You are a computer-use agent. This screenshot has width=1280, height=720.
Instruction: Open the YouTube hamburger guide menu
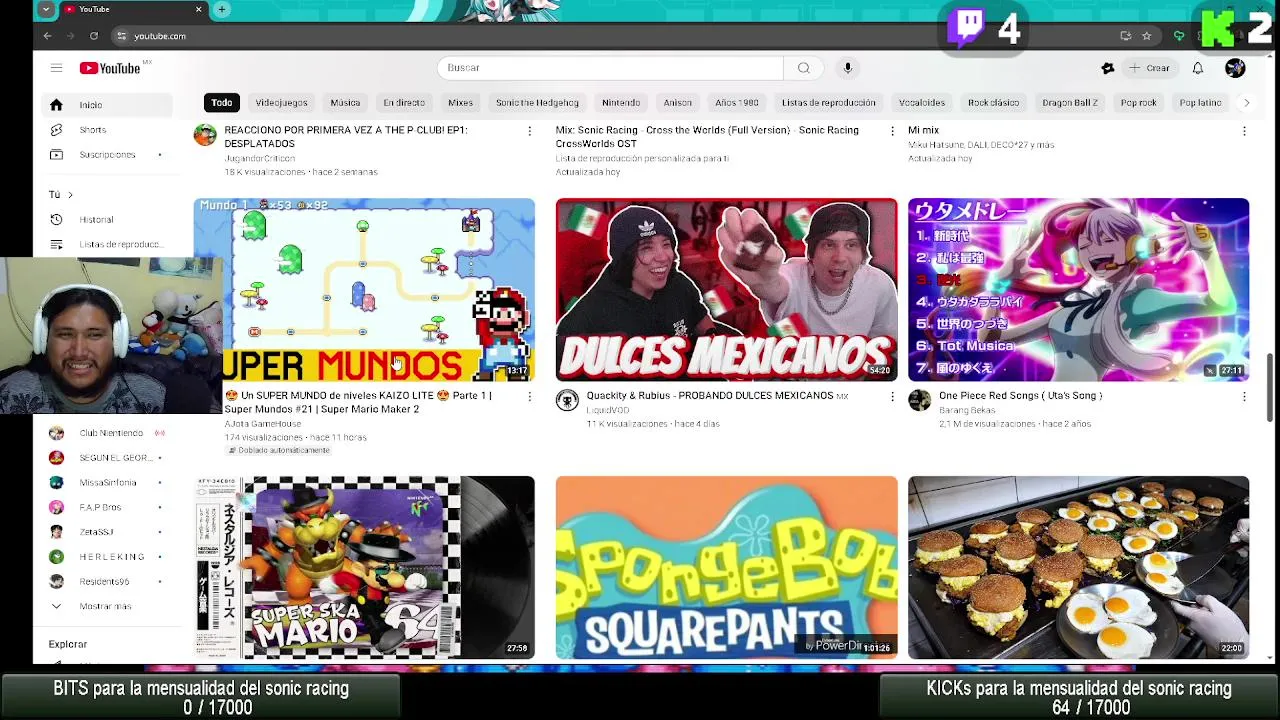click(x=56, y=68)
